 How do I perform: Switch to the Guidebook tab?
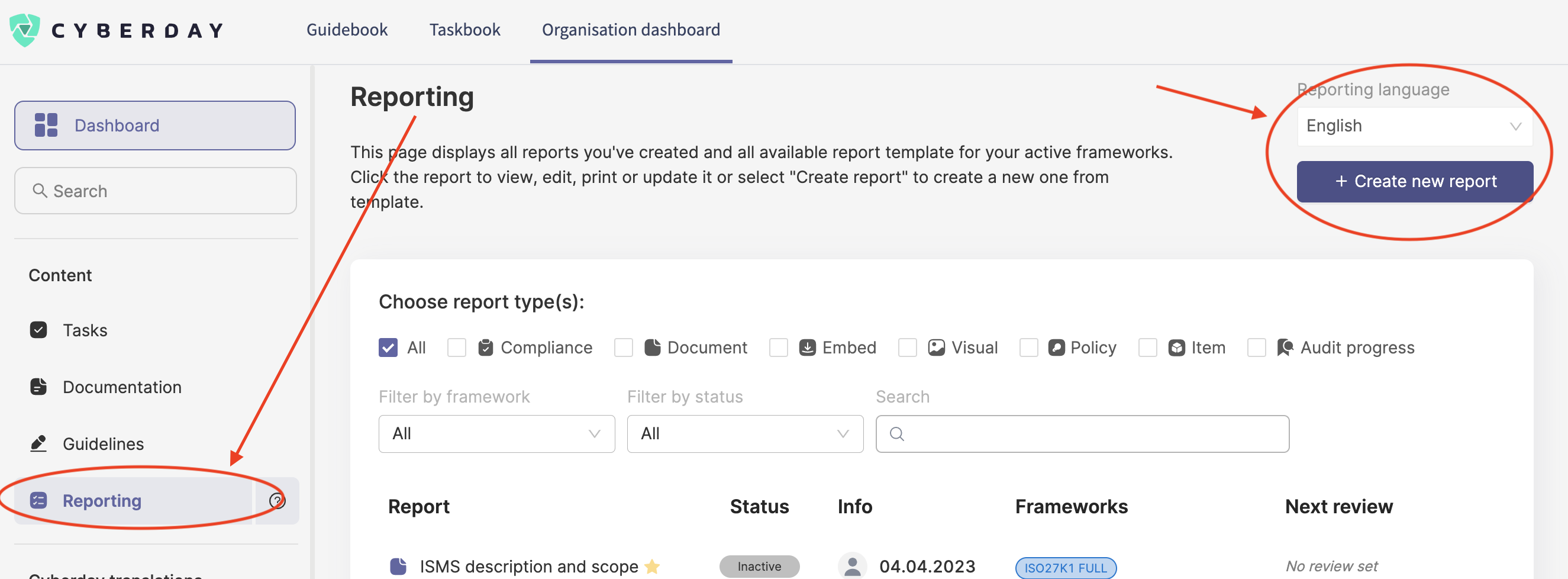click(347, 29)
